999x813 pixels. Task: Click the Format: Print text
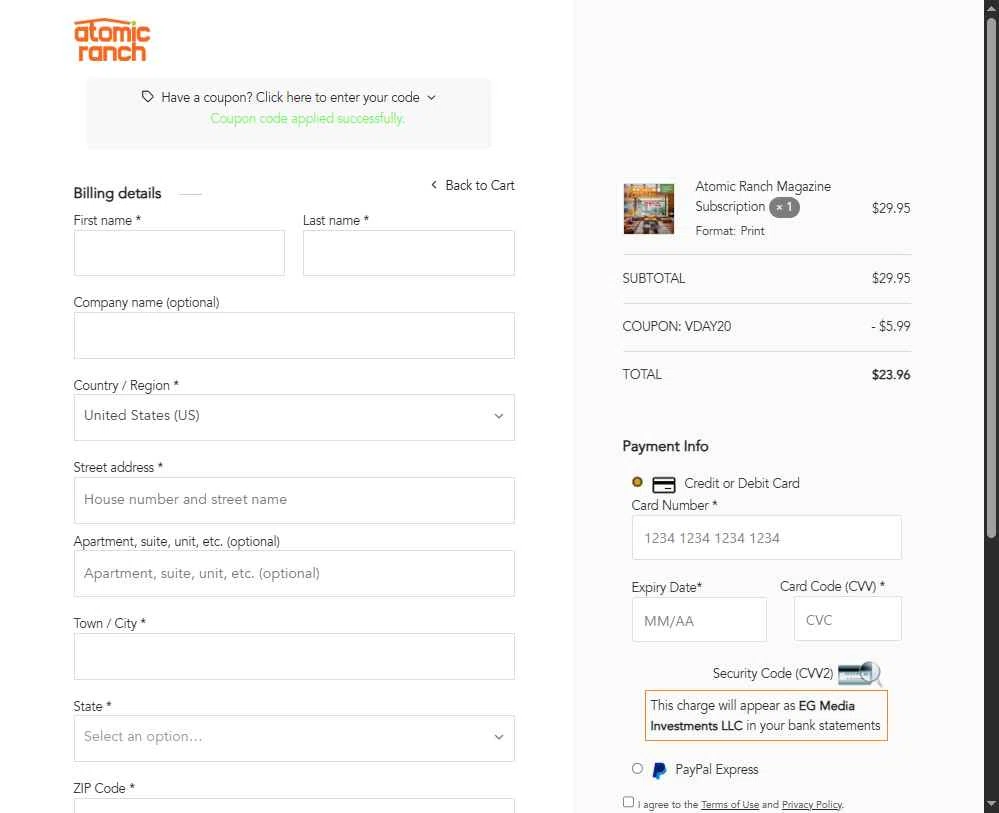click(x=729, y=231)
